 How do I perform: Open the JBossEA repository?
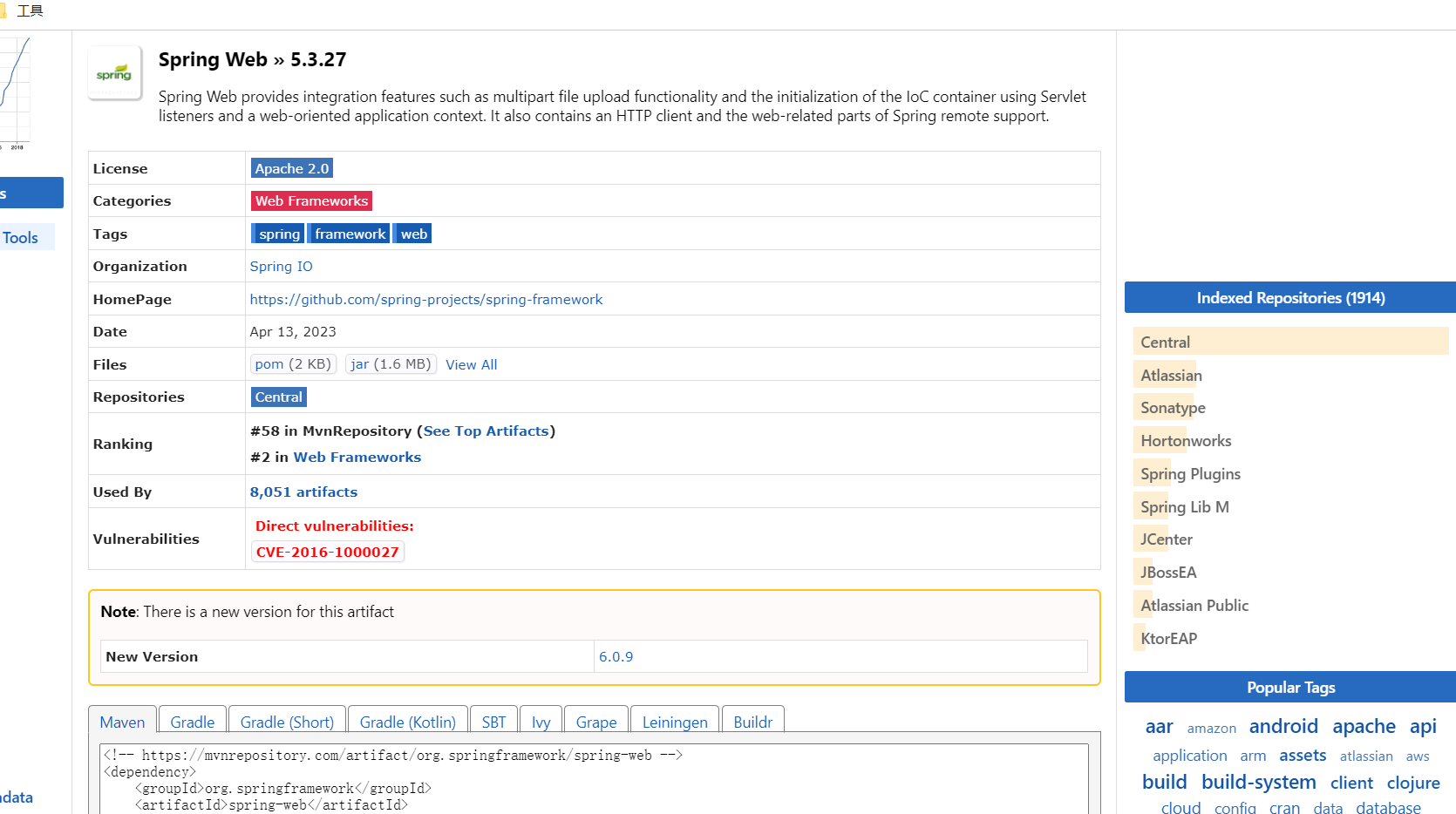tap(1168, 572)
